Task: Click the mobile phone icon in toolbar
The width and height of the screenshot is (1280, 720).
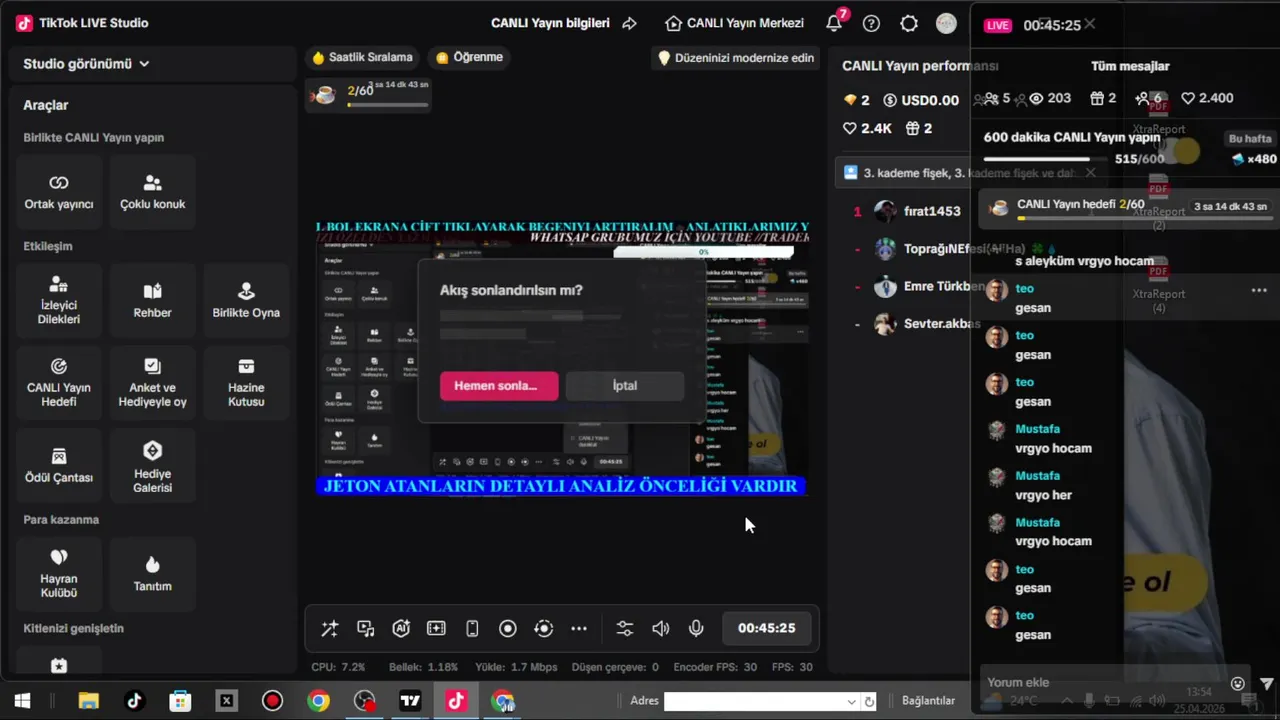Action: [x=472, y=629]
